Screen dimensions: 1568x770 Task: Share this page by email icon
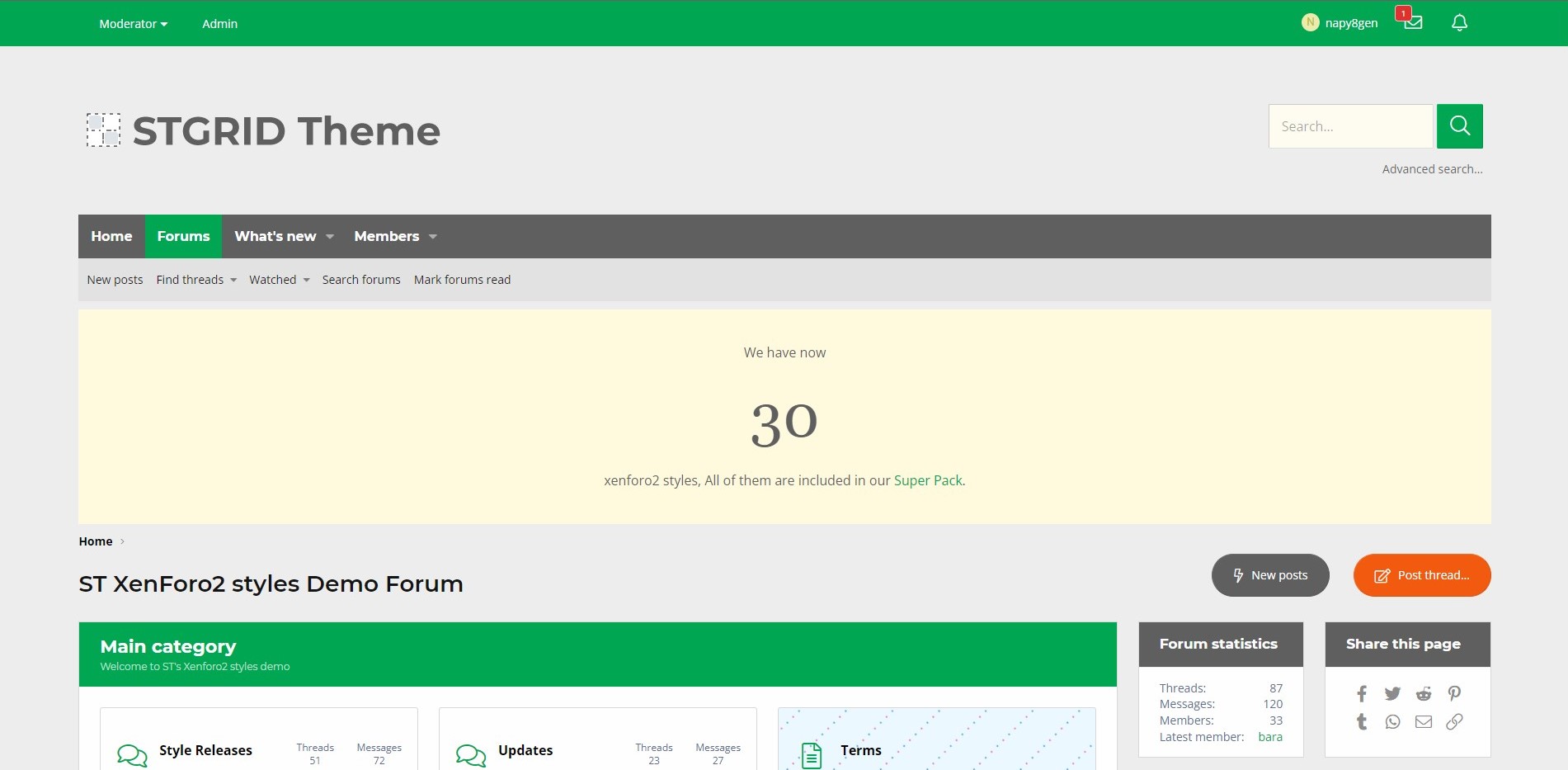(1424, 722)
